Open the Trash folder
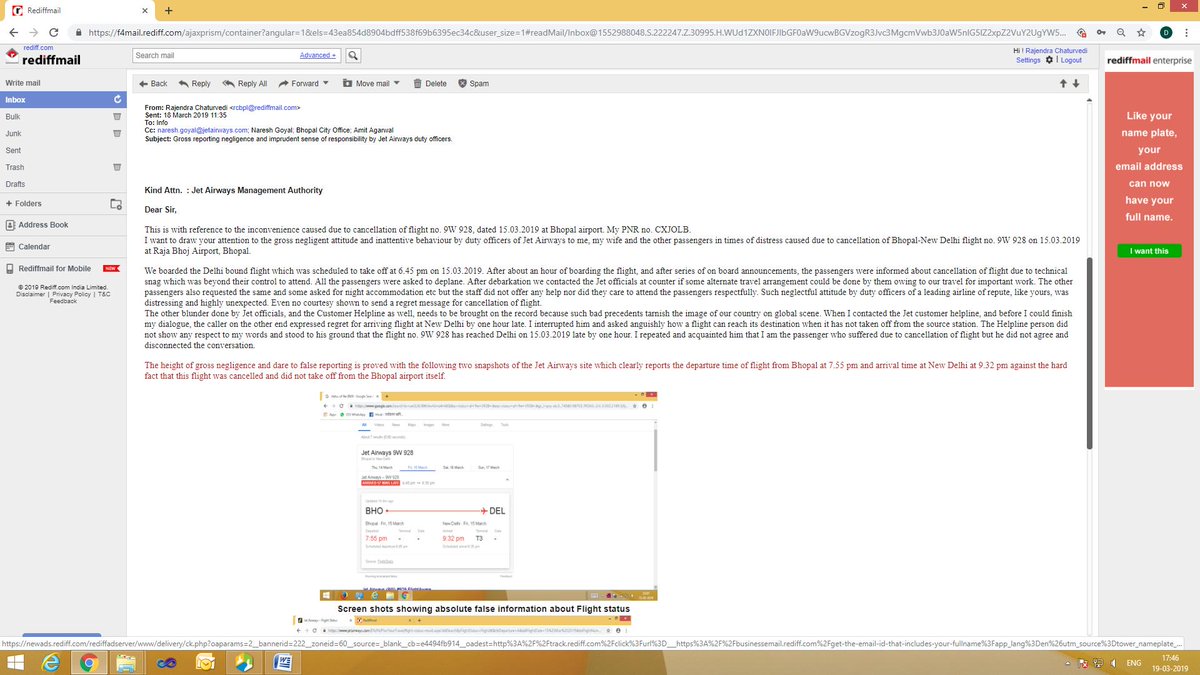 (x=14, y=167)
